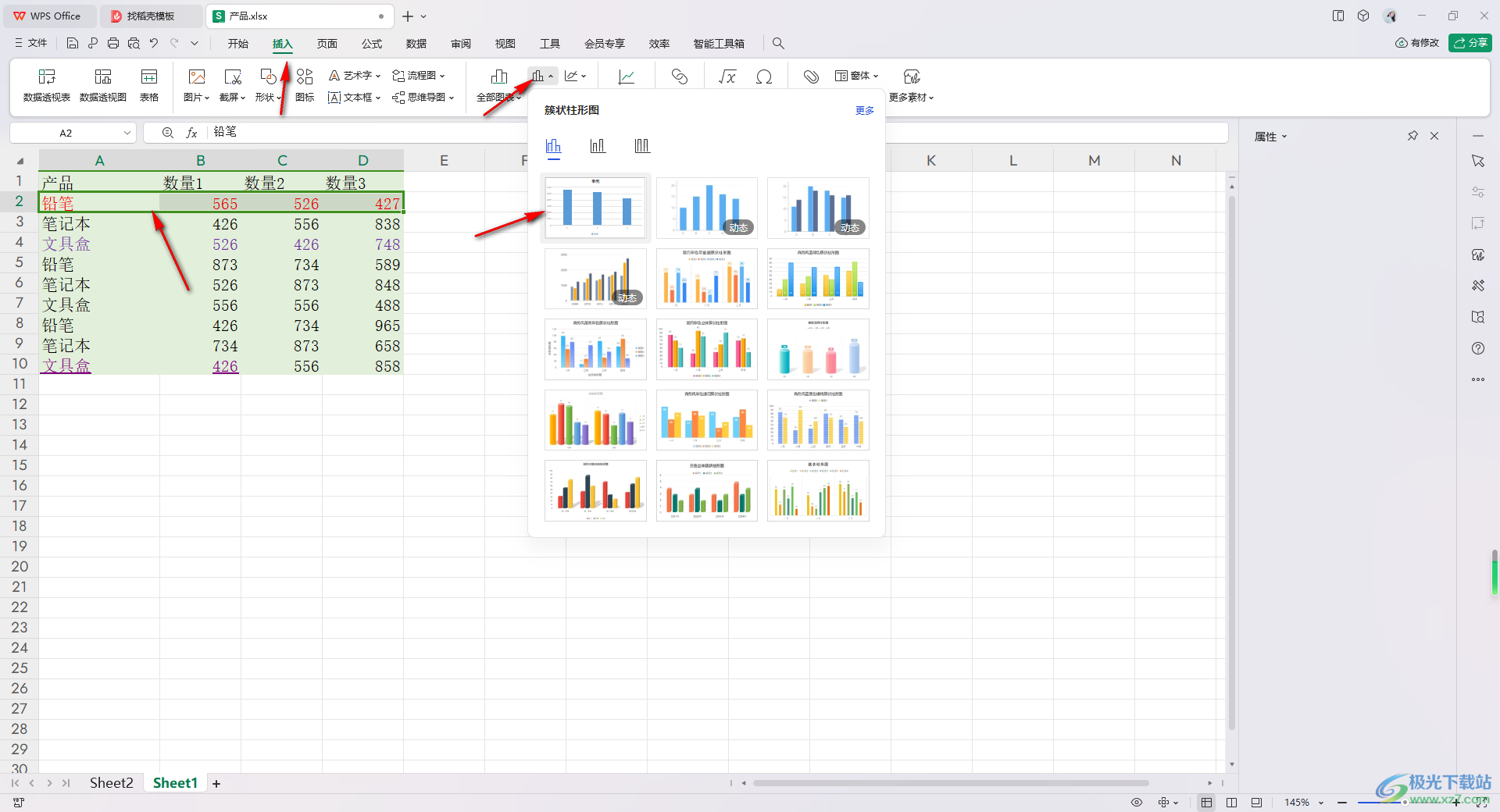Click the fx insert function icon
This screenshot has width=1500, height=812.
coord(191,133)
